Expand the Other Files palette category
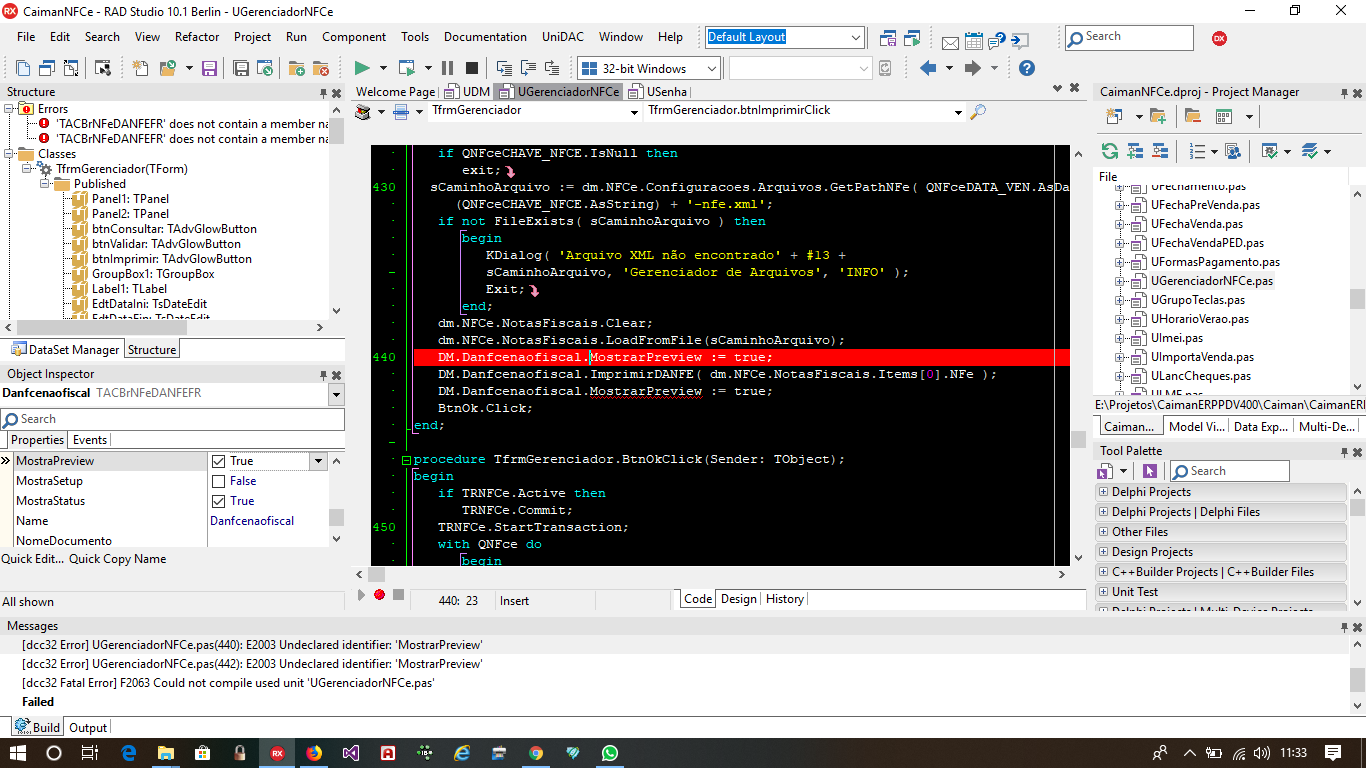Screen dimensions: 1366x768 [1103, 532]
